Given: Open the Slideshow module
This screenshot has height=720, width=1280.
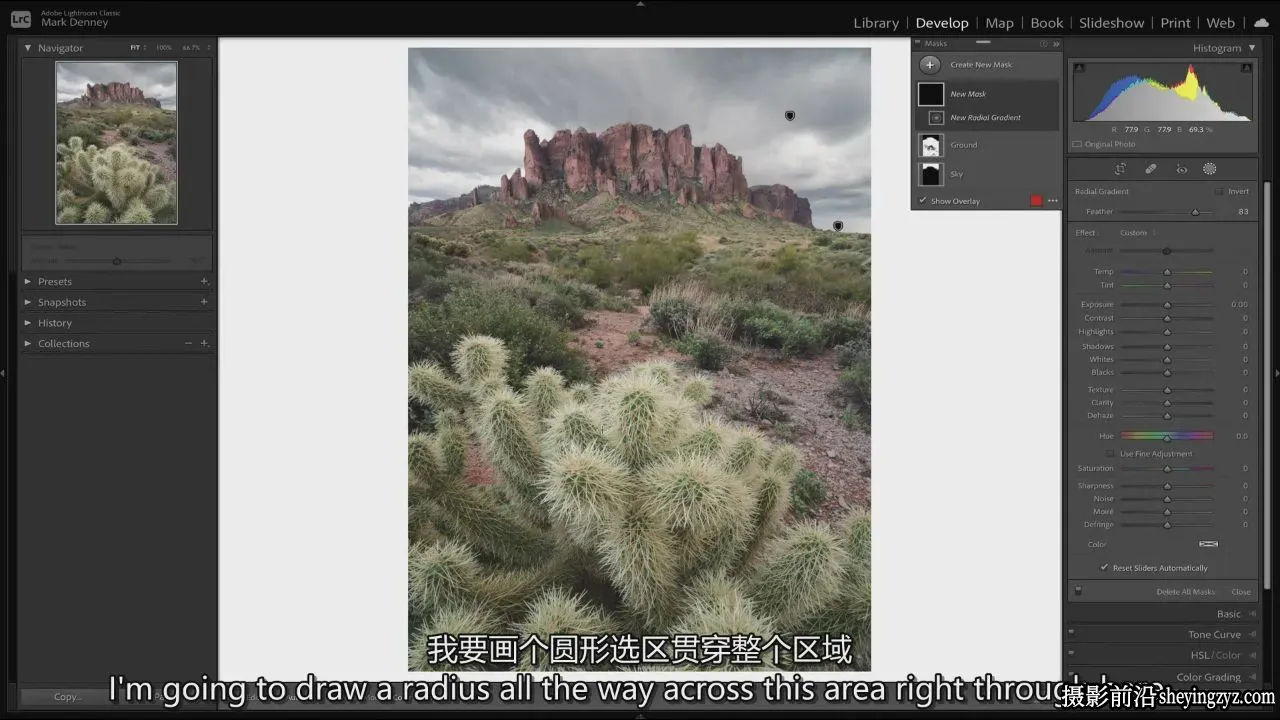Looking at the screenshot, I should [x=1111, y=23].
